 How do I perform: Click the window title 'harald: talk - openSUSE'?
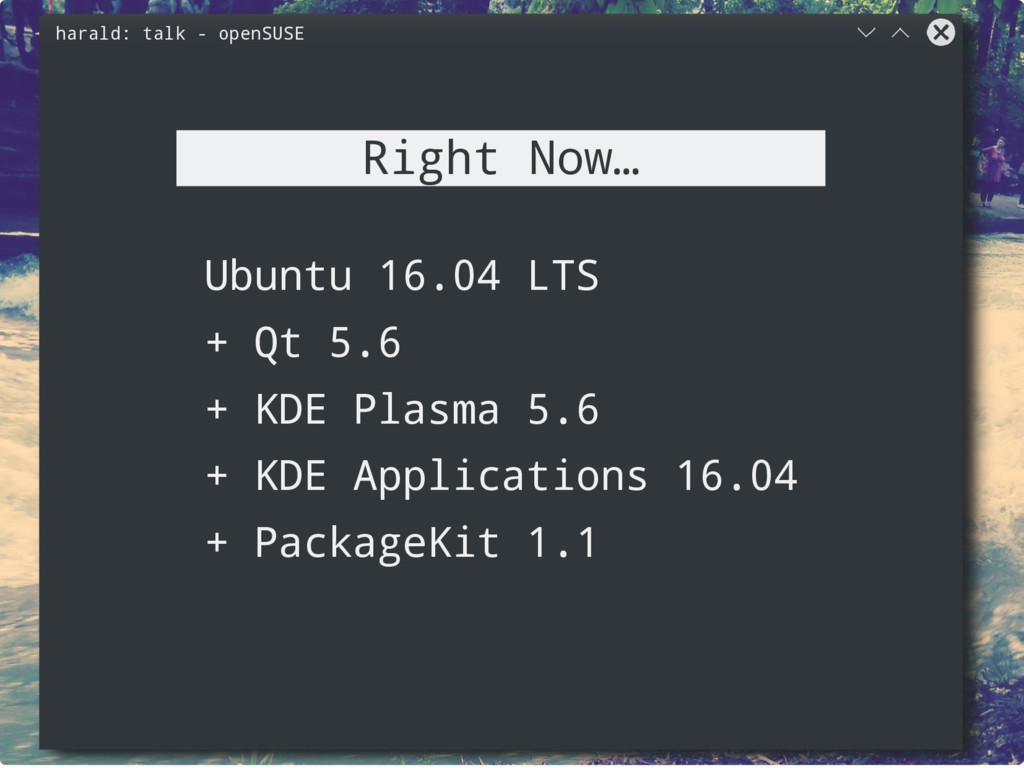[180, 33]
